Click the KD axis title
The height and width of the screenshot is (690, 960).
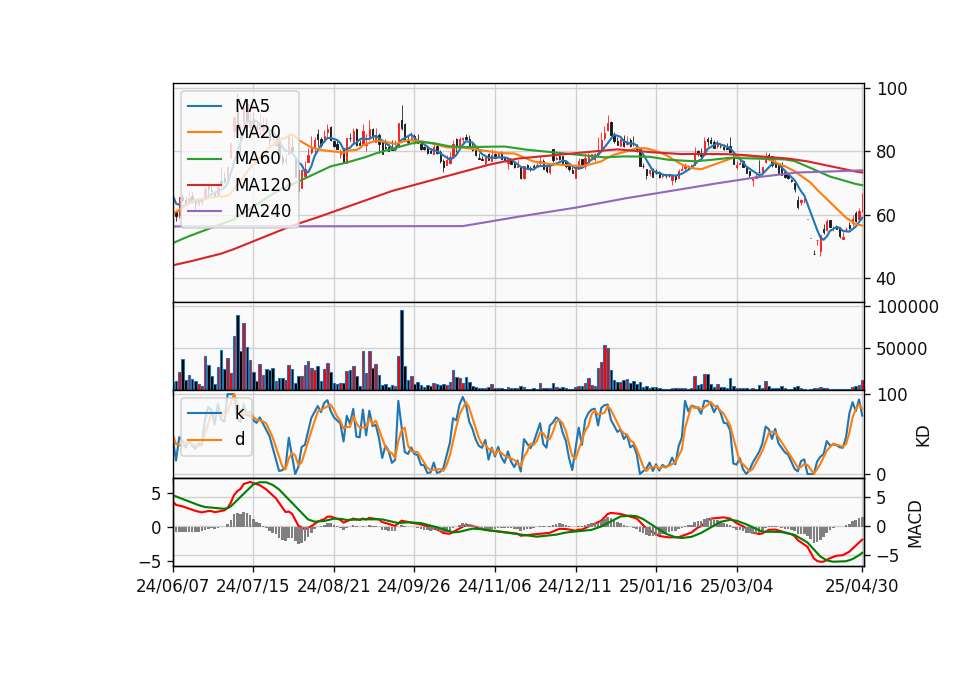(x=923, y=437)
